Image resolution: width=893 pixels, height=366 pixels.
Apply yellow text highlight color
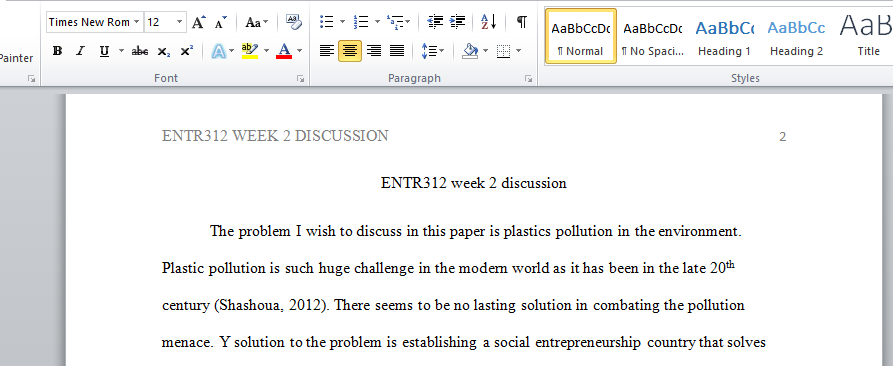pos(250,51)
